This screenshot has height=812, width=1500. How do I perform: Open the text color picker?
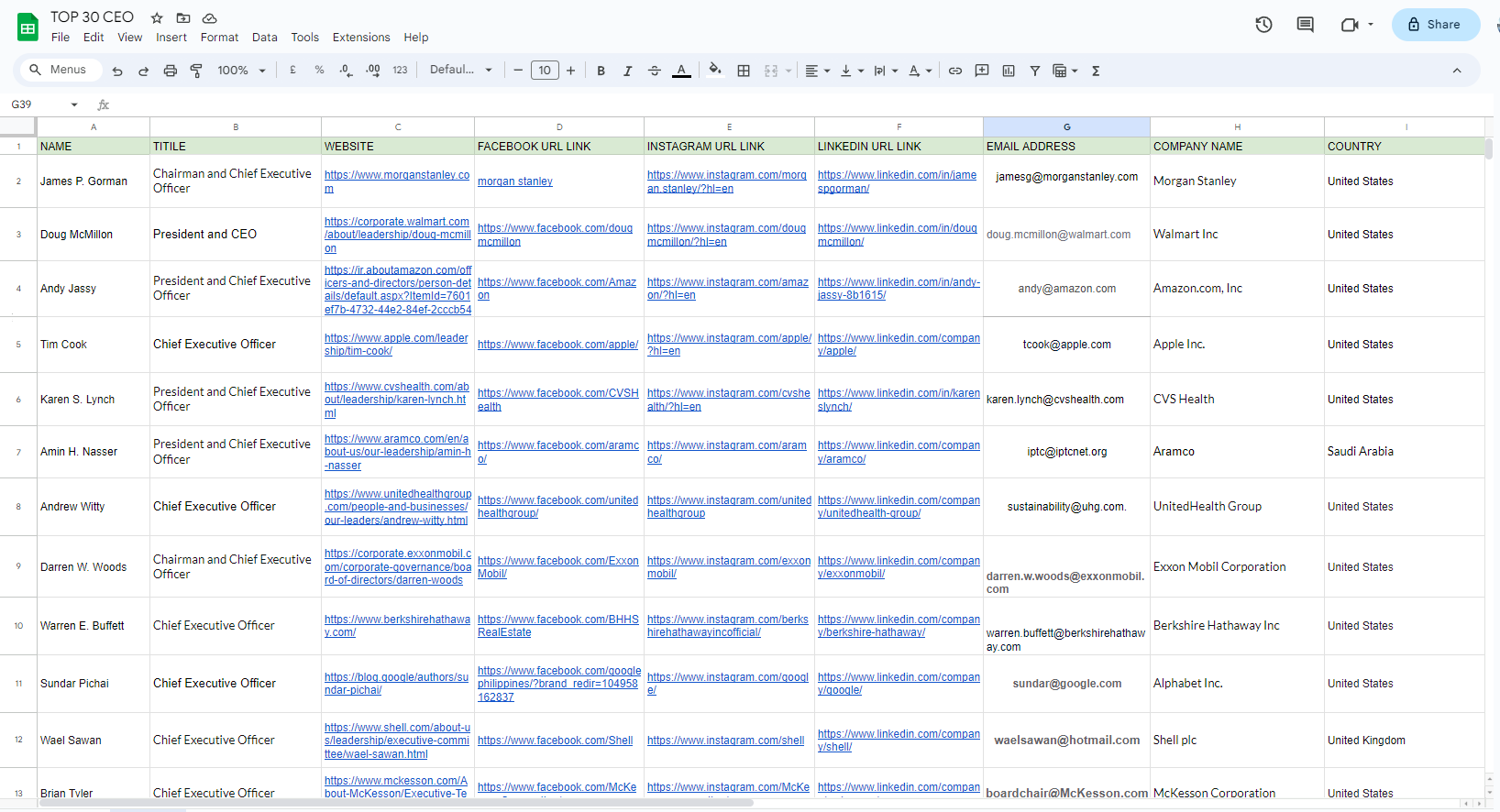click(x=681, y=71)
